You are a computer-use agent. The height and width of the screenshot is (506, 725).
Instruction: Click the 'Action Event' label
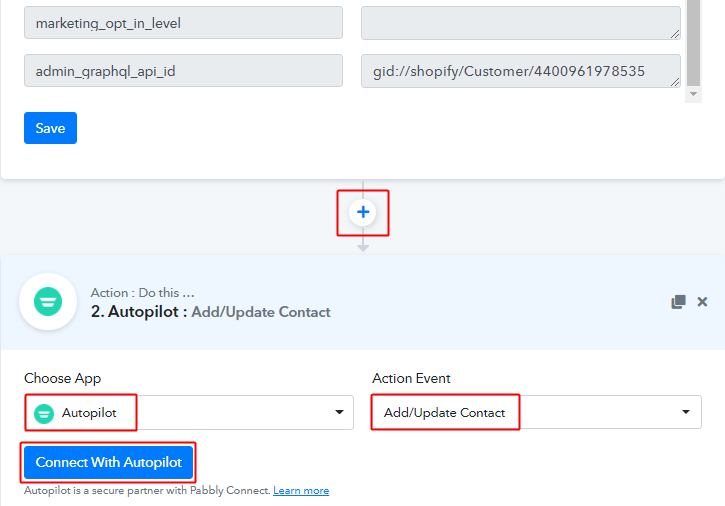click(411, 378)
